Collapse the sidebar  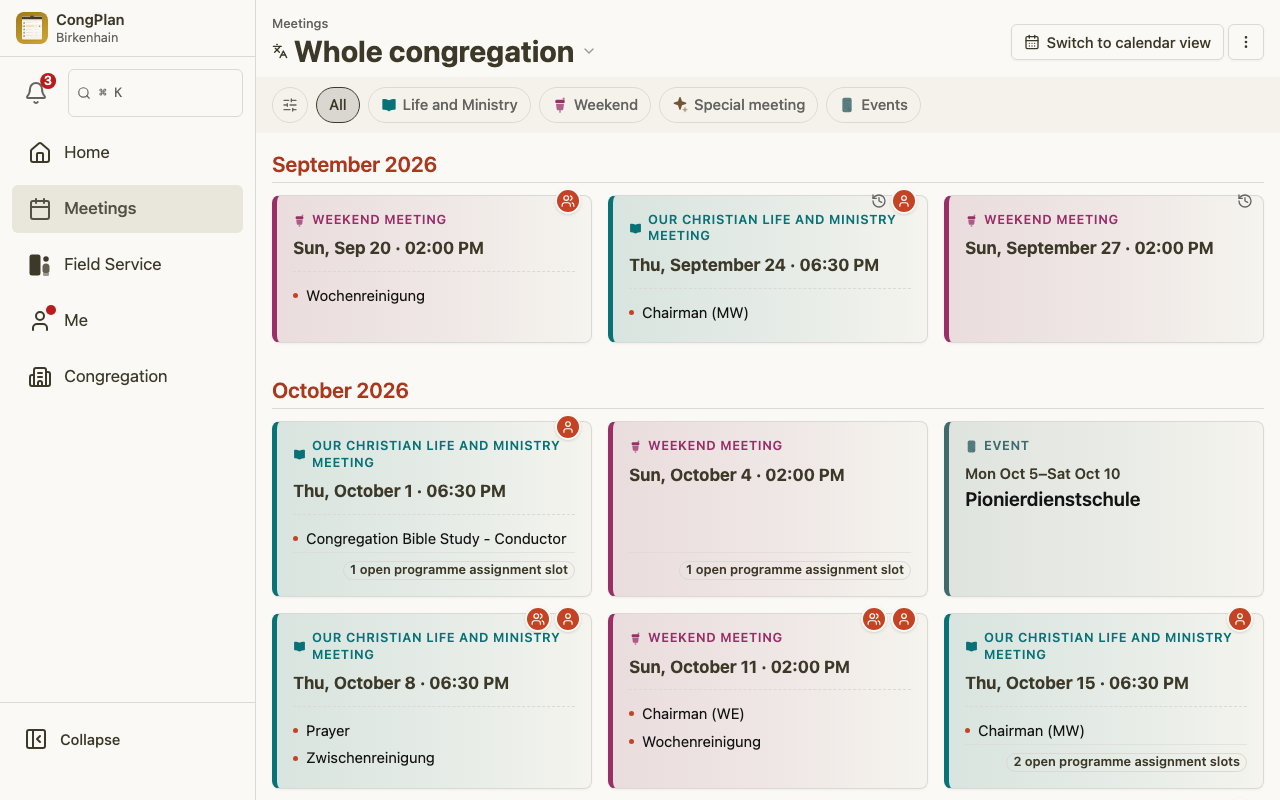click(72, 740)
